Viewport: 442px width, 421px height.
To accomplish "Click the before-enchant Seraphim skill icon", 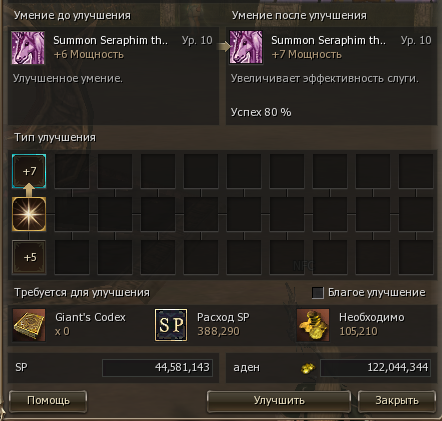I will tap(28, 47).
